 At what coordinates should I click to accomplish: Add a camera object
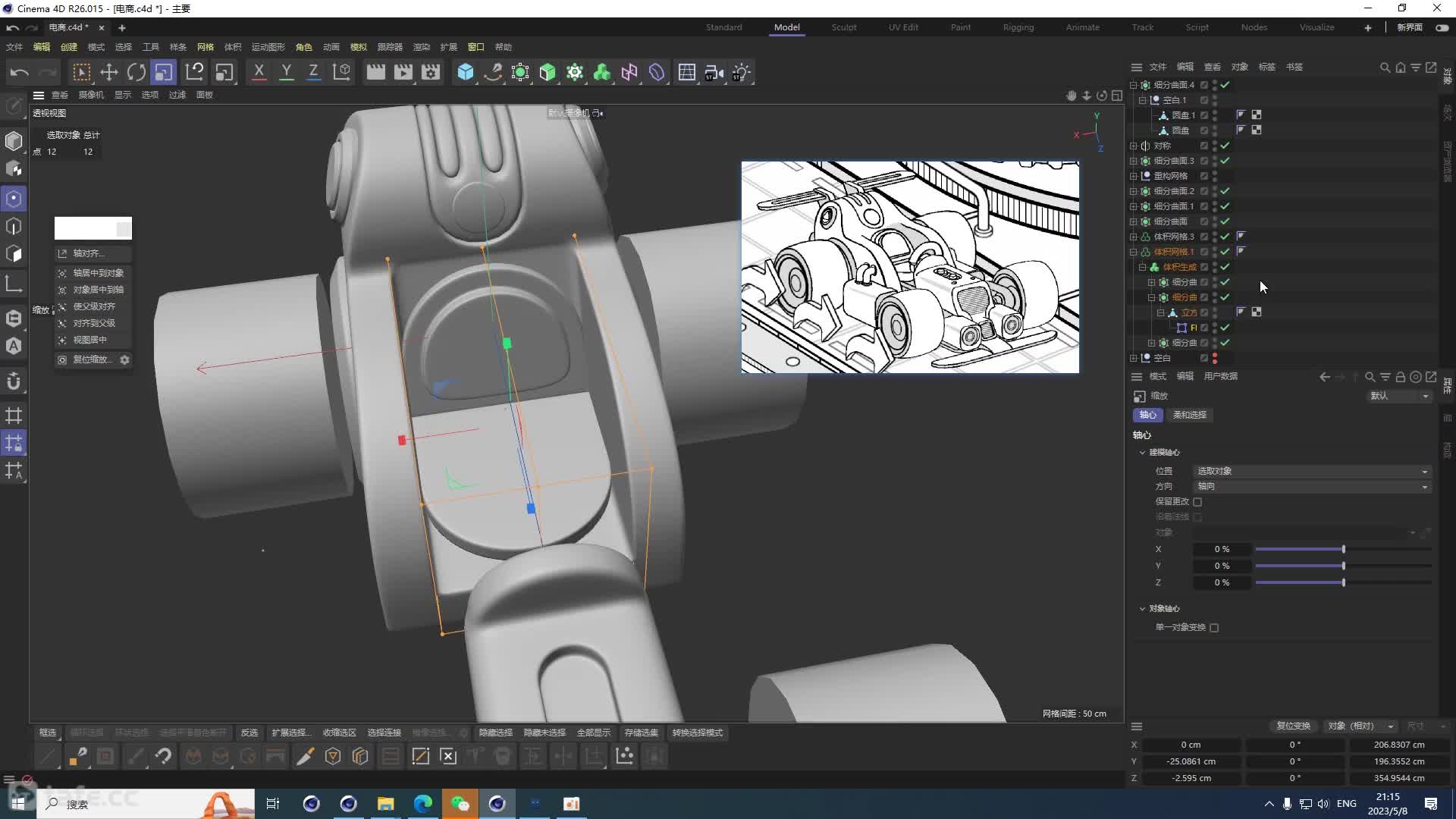(x=714, y=73)
